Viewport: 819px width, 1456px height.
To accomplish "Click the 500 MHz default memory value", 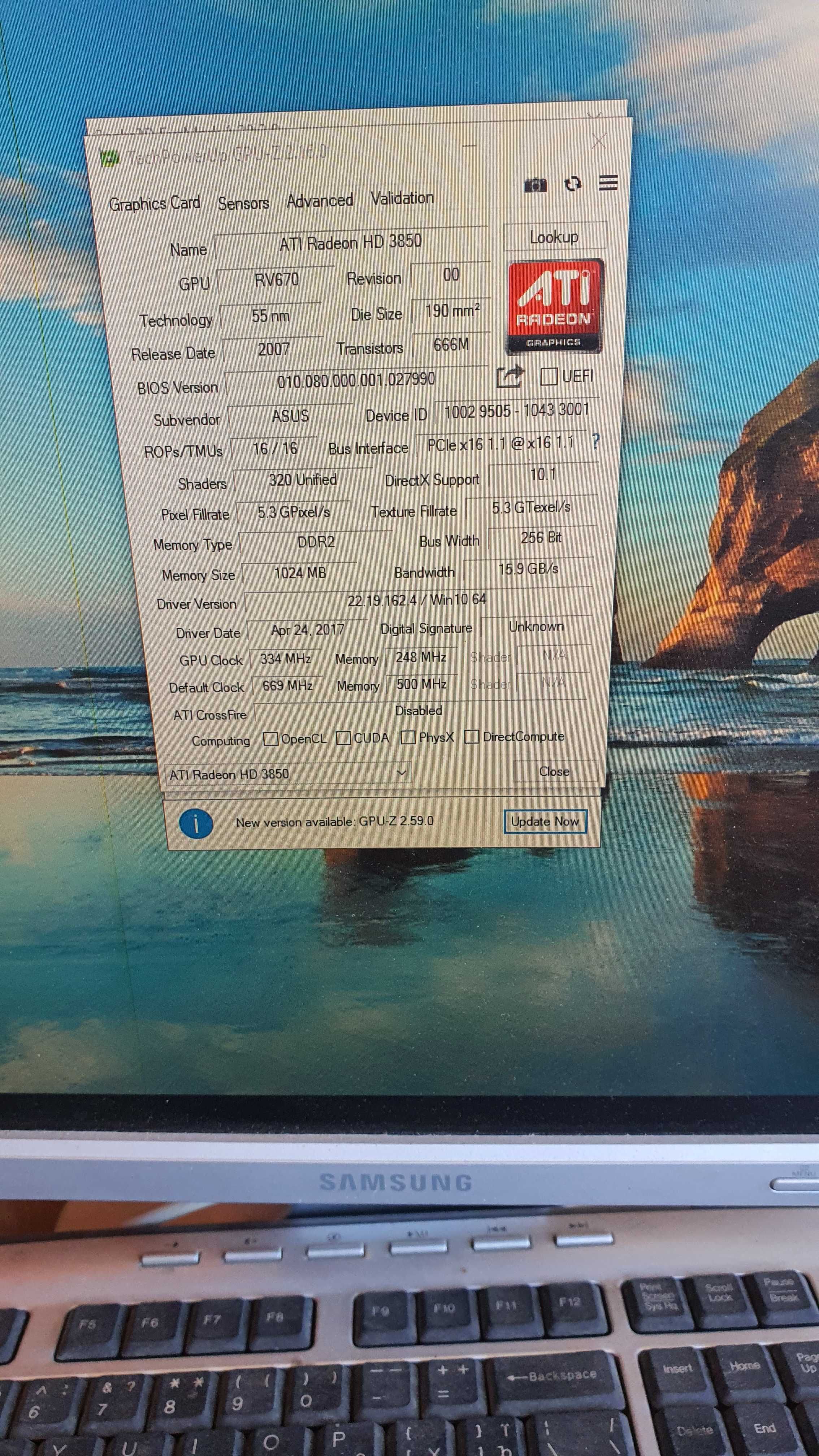I will 422,684.
